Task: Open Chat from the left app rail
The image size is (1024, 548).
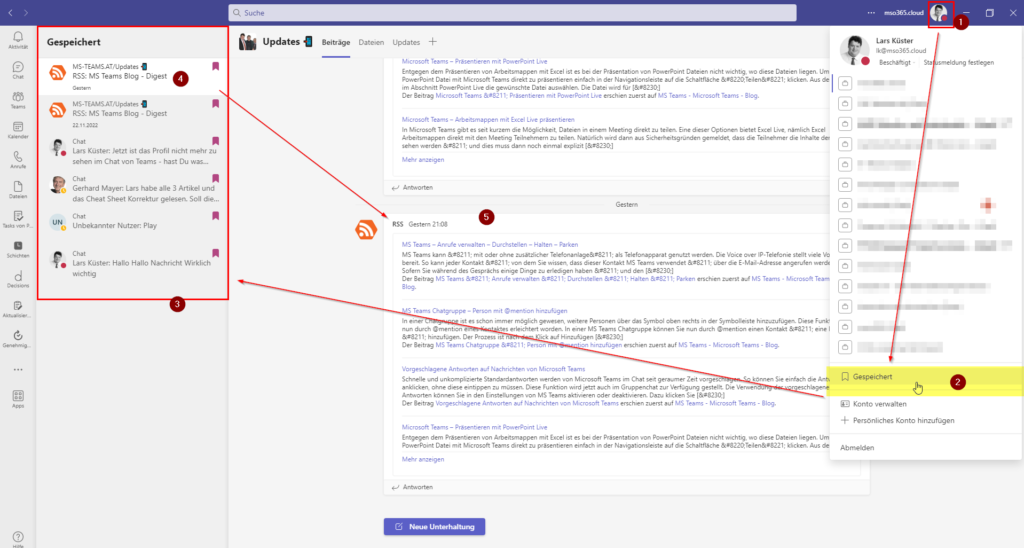Action: pos(18,70)
